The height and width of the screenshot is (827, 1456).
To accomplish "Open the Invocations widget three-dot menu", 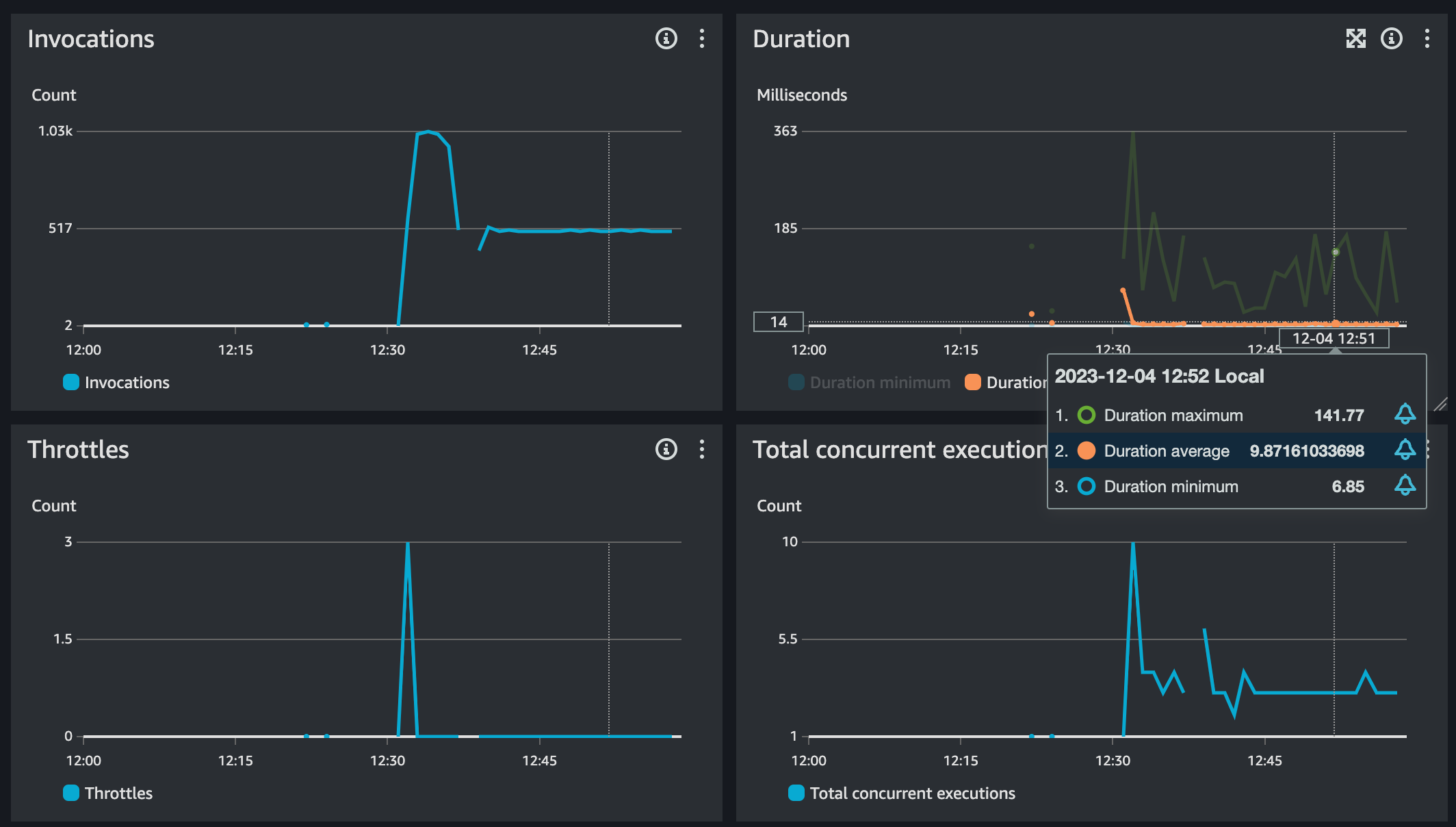I will (x=701, y=38).
